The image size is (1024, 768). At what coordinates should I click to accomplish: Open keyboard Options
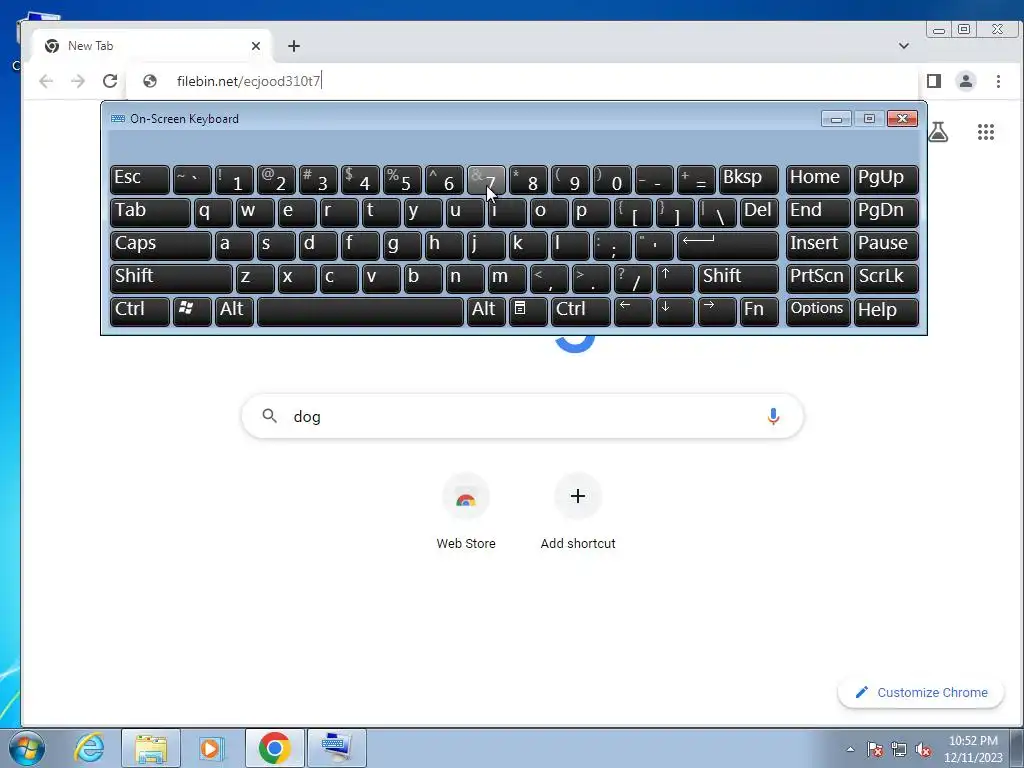[x=818, y=311]
